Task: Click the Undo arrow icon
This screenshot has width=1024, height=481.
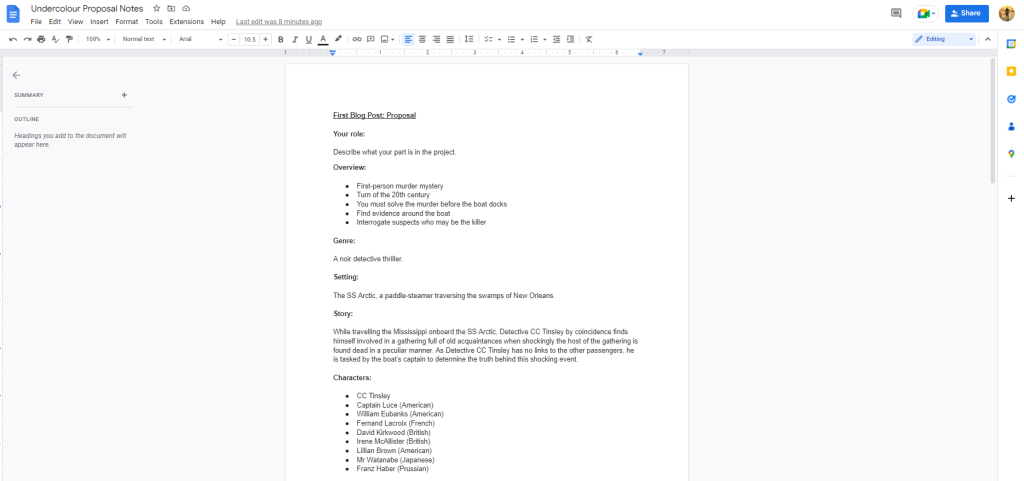Action: coord(13,39)
